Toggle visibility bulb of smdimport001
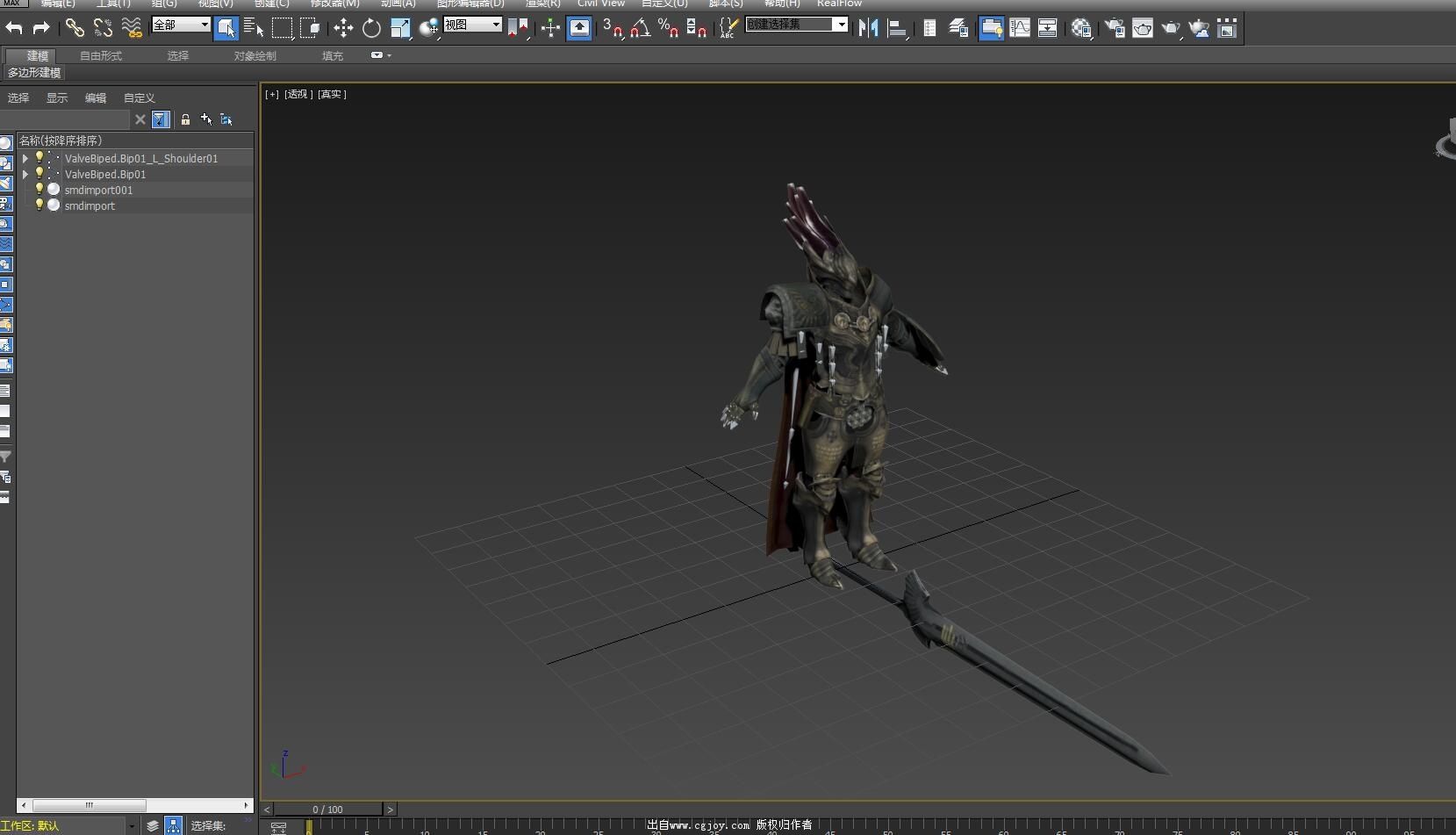This screenshot has height=835, width=1456. (x=39, y=190)
